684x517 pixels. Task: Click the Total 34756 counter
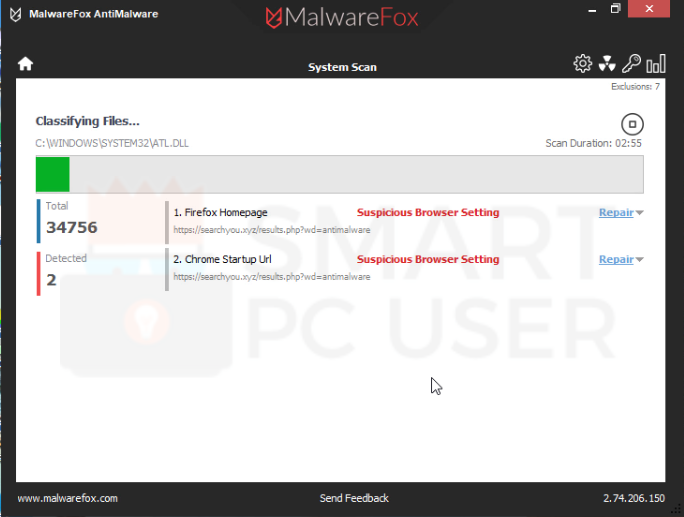coord(72,220)
